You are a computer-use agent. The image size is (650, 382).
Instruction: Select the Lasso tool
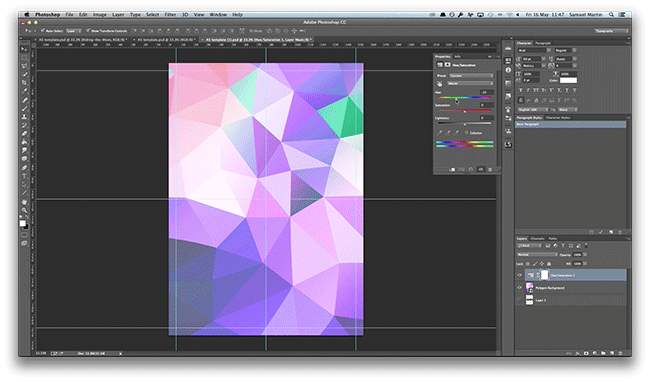click(x=24, y=66)
